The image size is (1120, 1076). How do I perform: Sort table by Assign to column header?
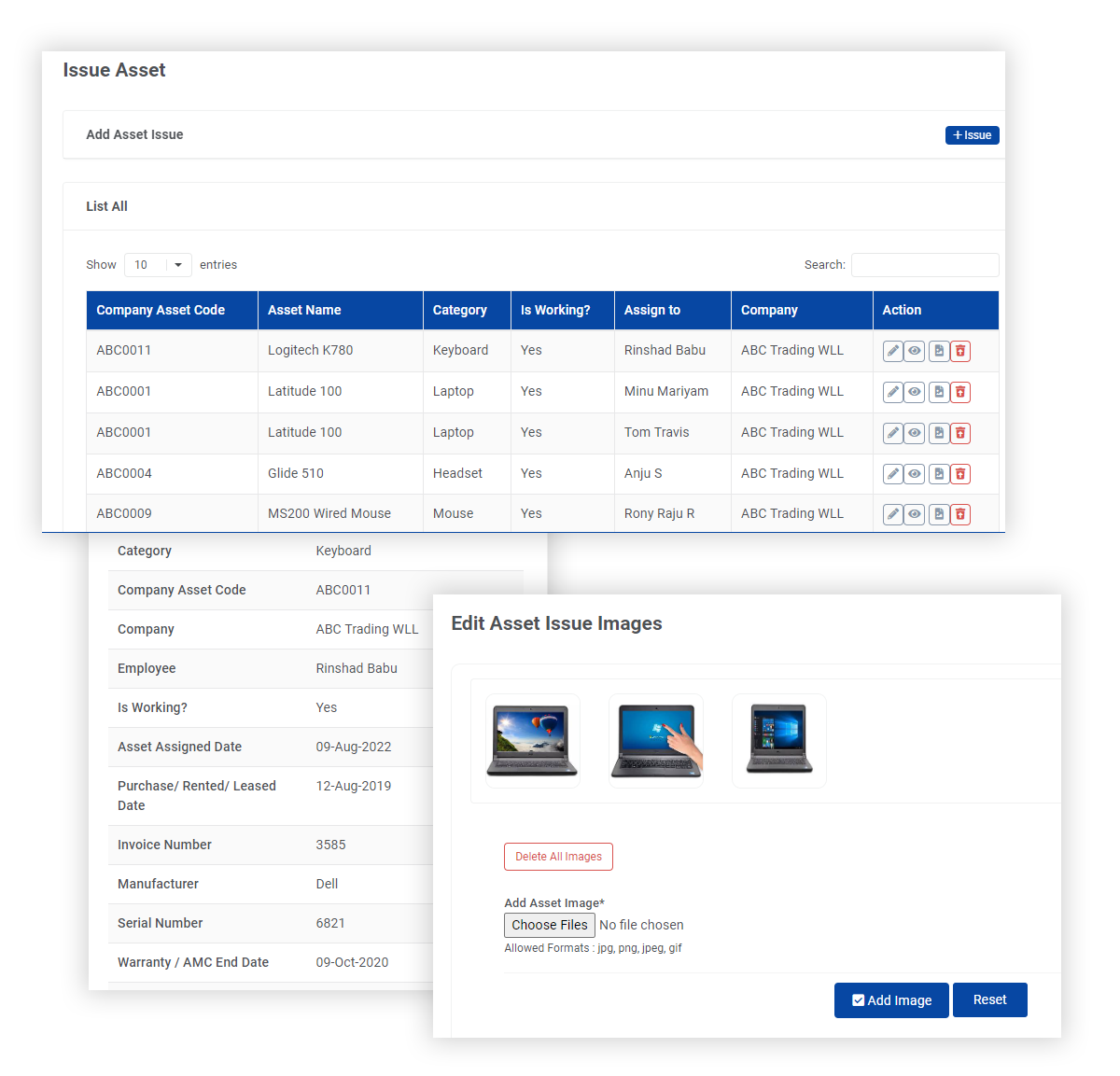[652, 310]
